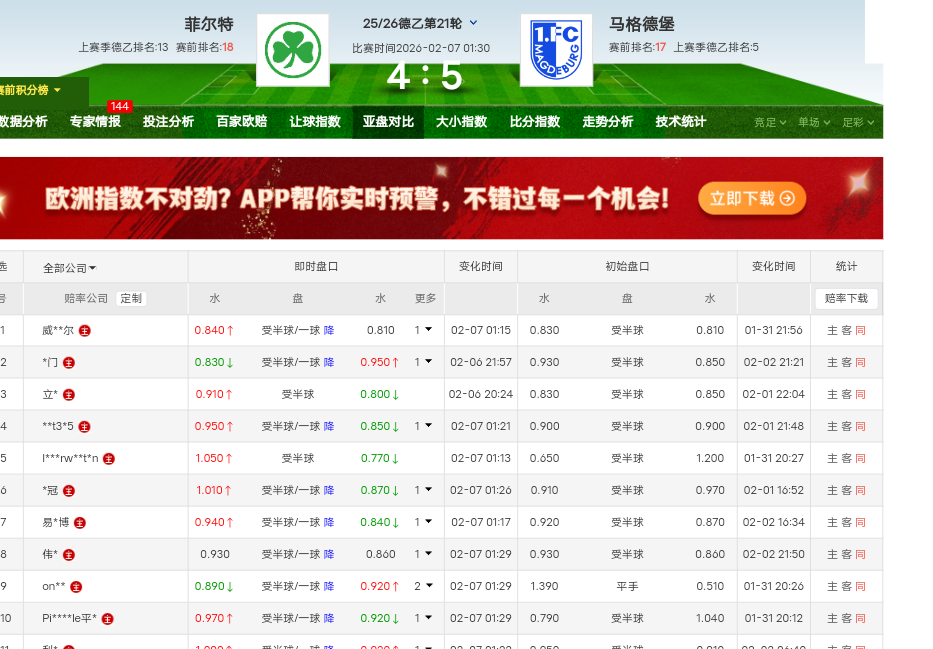Expand more odds for 威**尔 row
The width and height of the screenshot is (933, 649).
click(x=424, y=330)
